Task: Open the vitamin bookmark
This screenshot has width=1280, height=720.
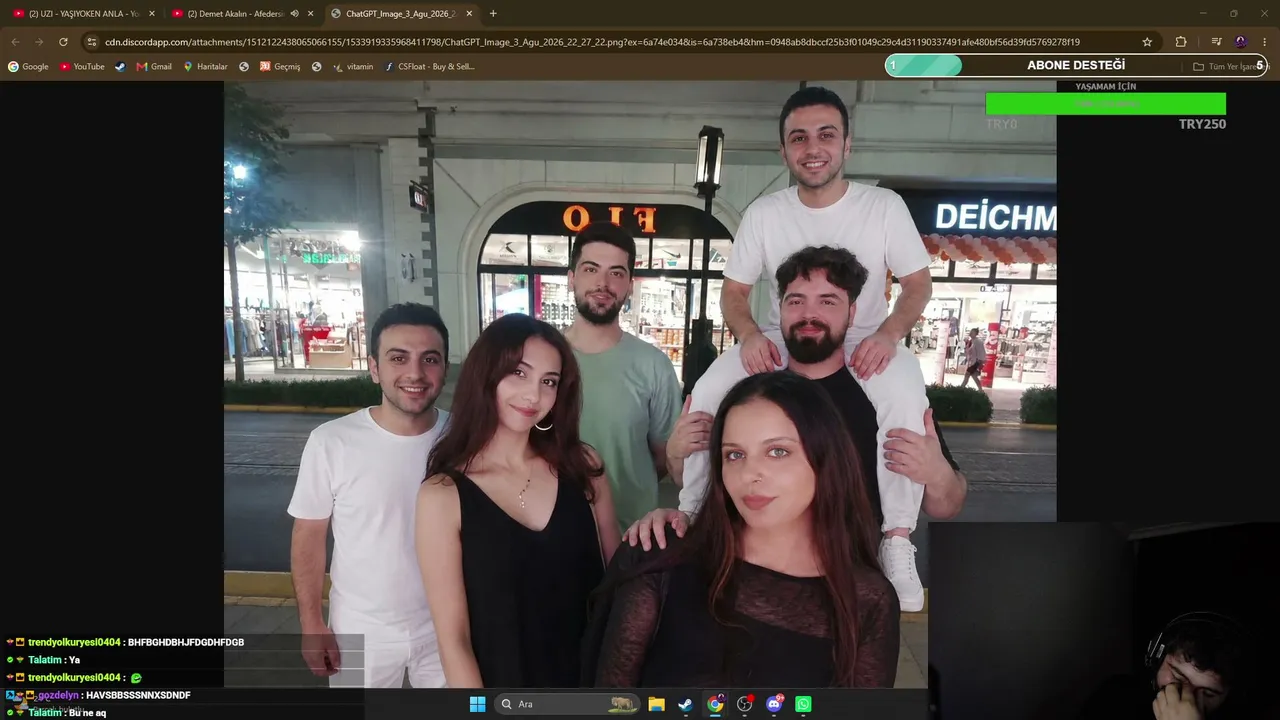Action: (x=352, y=67)
